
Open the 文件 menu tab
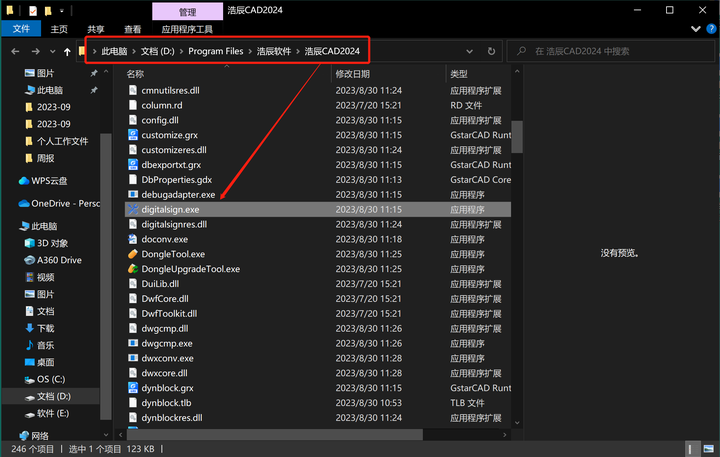point(21,29)
